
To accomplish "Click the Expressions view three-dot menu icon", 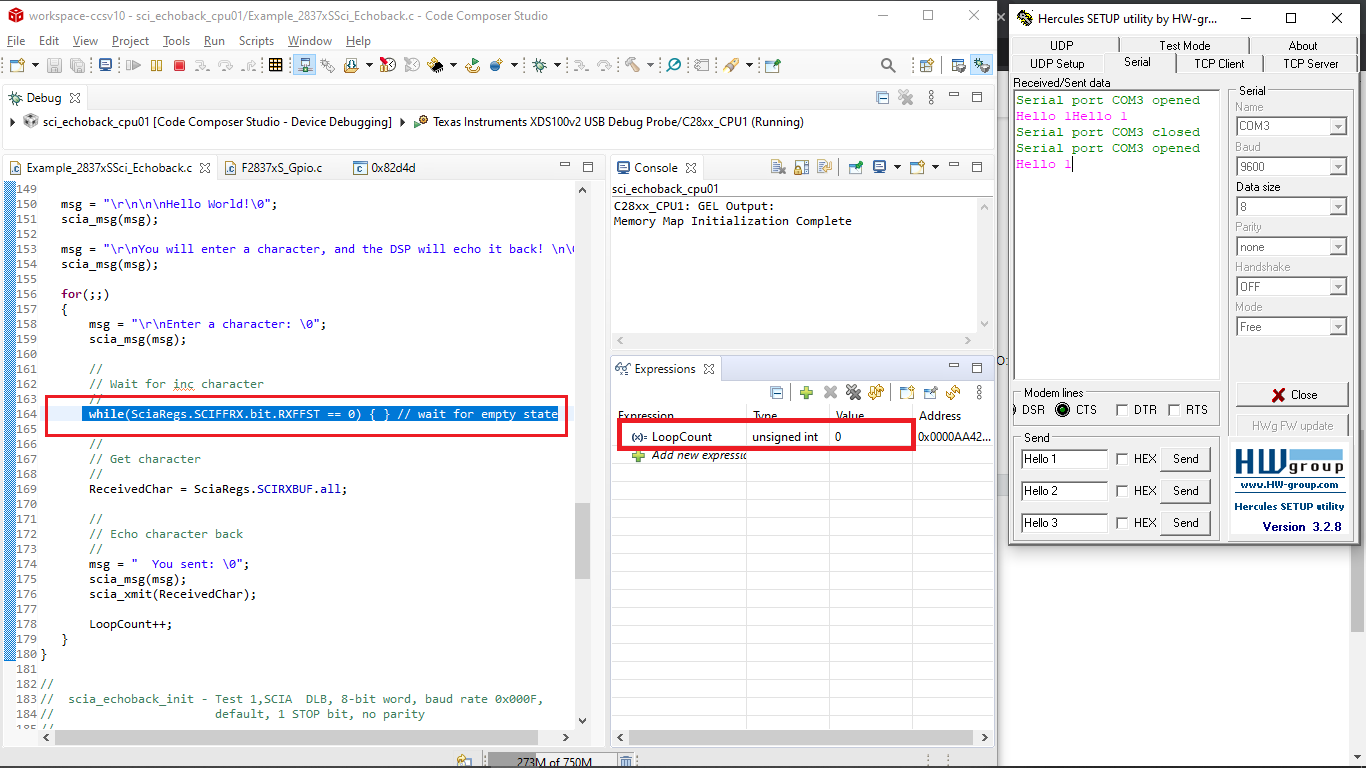I will 979,393.
